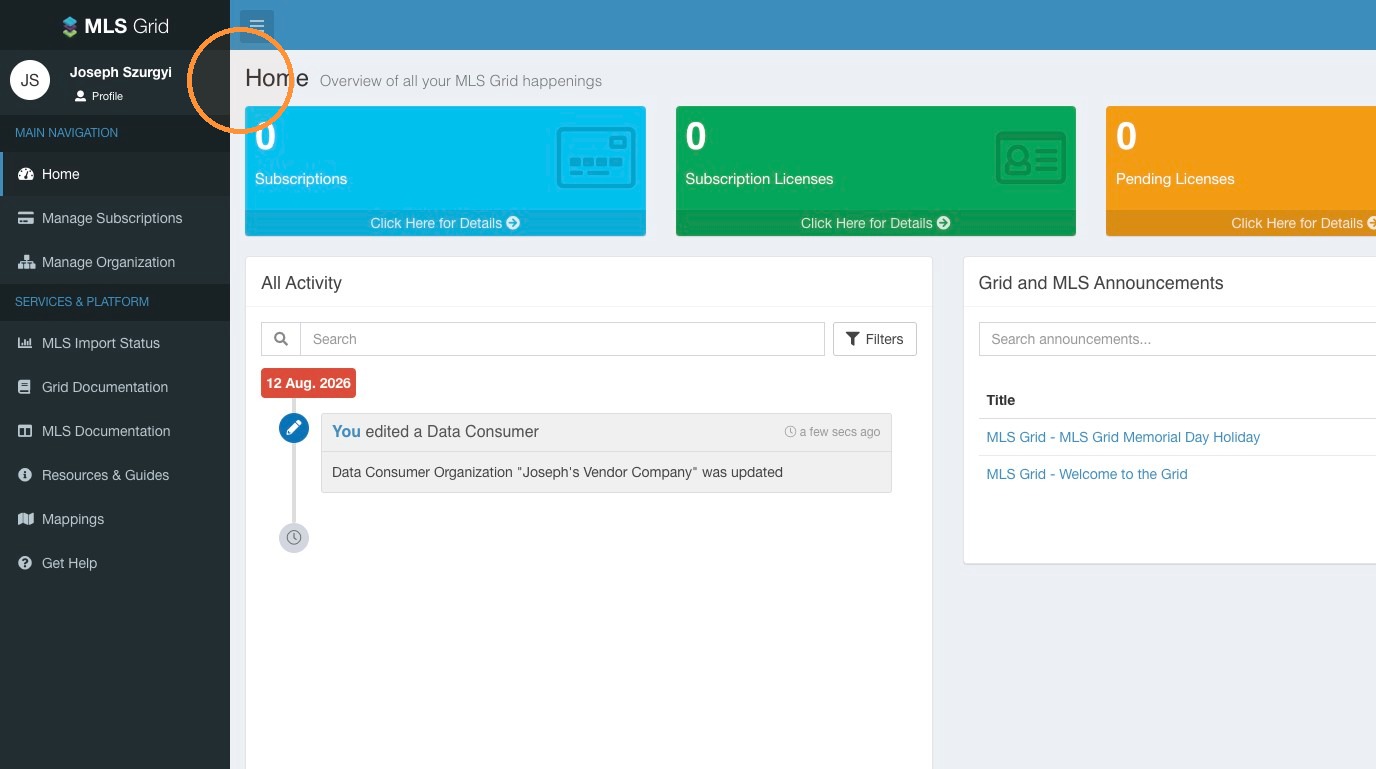Open Get Help
Screen dimensions: 1376x769
point(115,563)
